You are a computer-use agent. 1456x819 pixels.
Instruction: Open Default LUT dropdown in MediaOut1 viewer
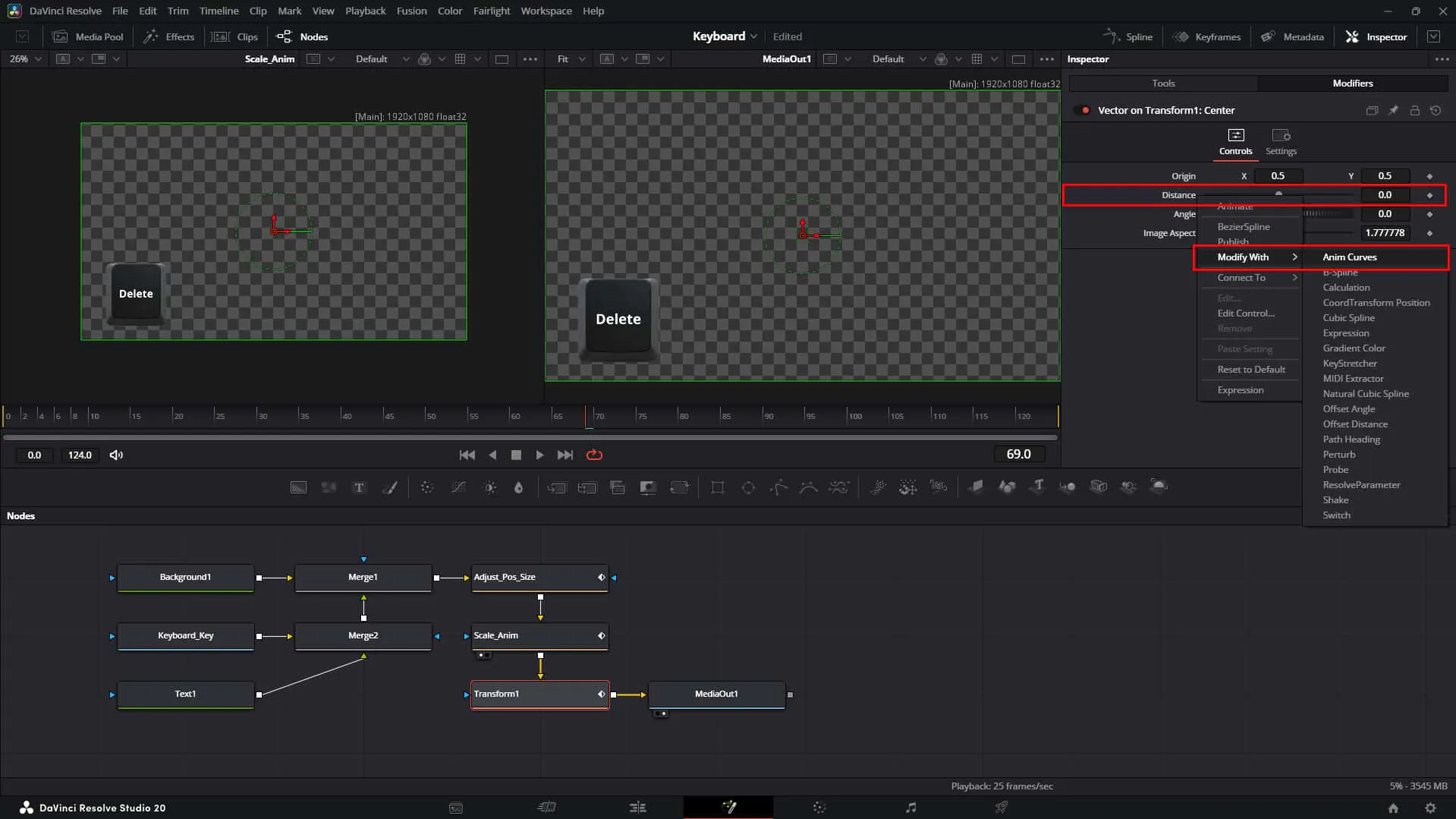pyautogui.click(x=899, y=58)
